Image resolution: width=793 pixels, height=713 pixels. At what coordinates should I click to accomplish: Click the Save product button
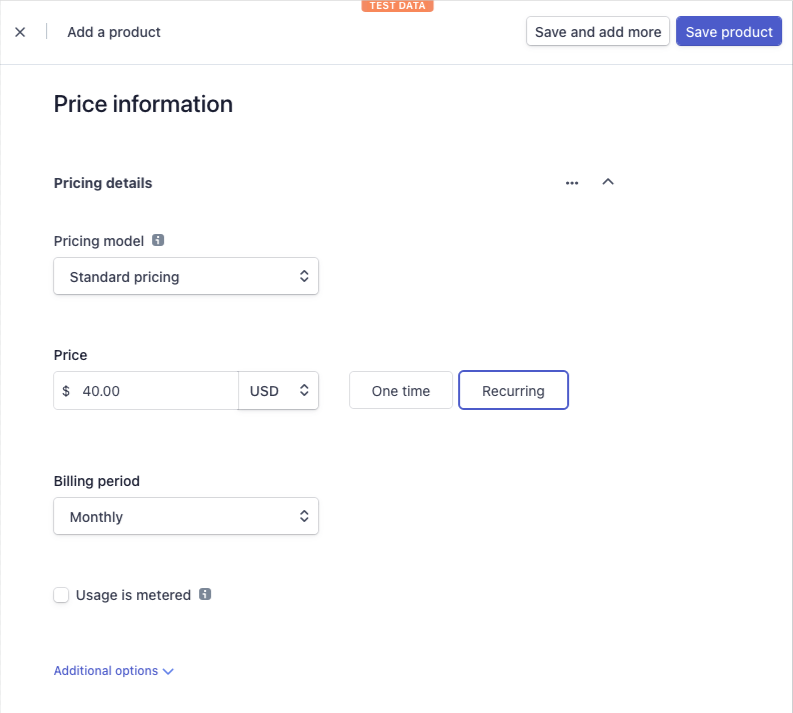[x=729, y=32]
